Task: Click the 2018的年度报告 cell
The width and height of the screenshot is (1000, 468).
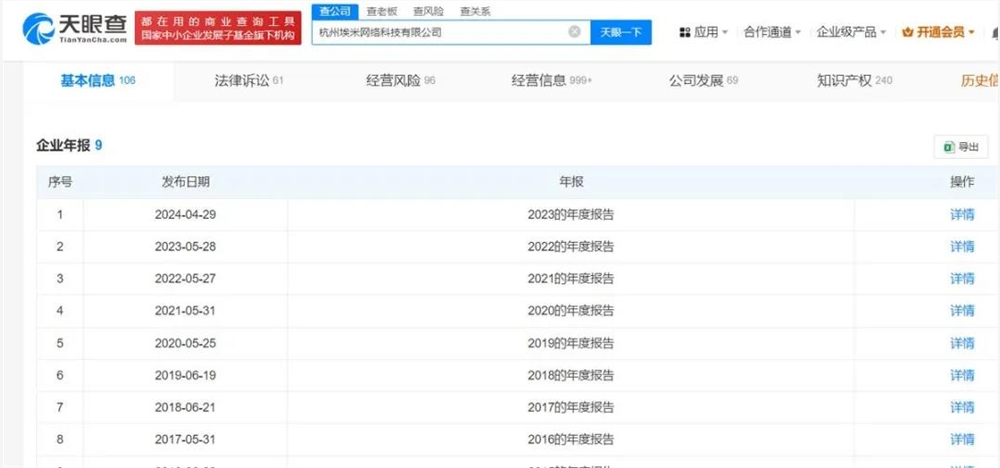Action: 571,375
